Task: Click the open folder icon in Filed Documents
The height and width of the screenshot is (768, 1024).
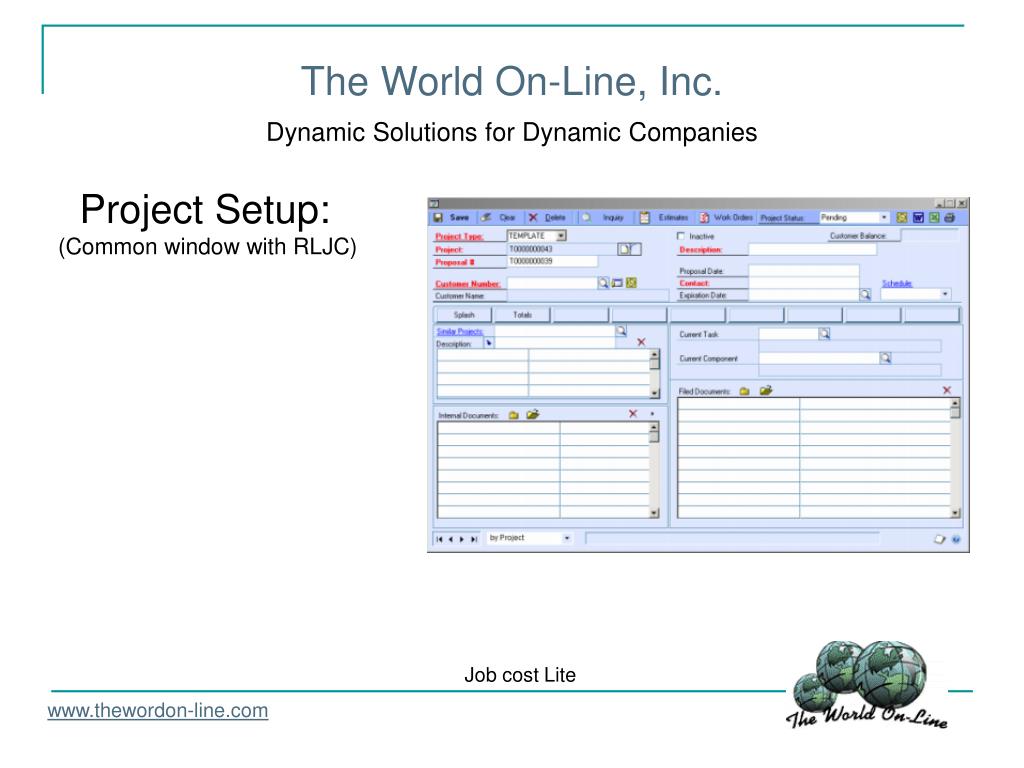Action: [x=765, y=391]
